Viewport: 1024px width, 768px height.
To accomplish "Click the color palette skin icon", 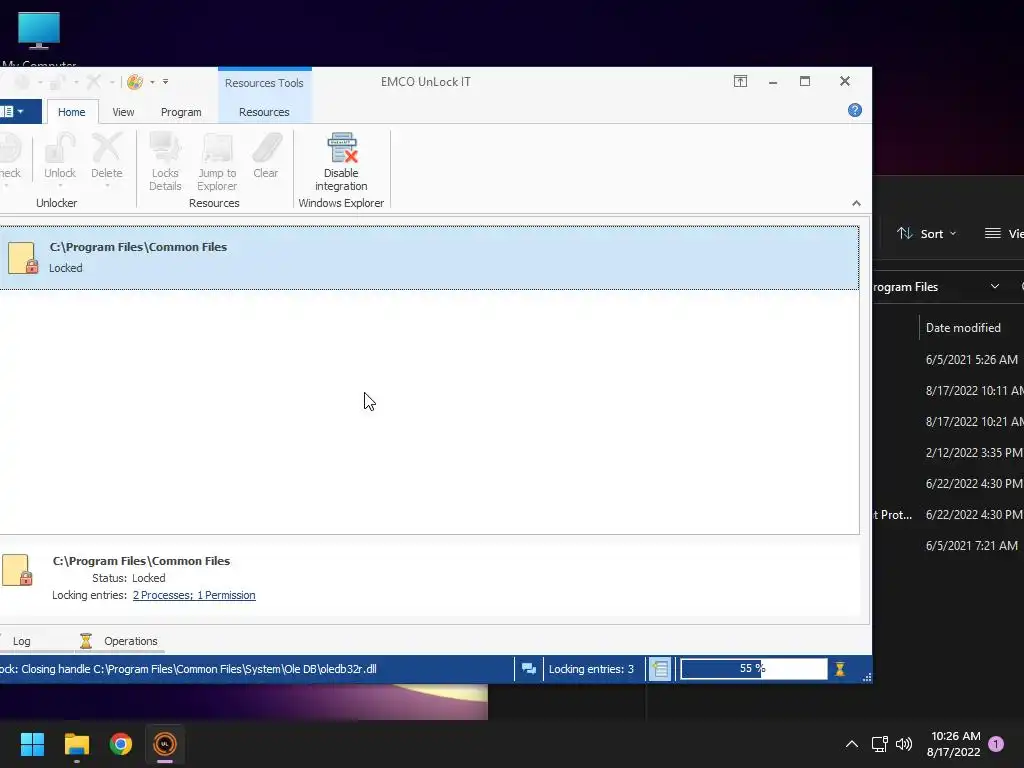I will [135, 82].
